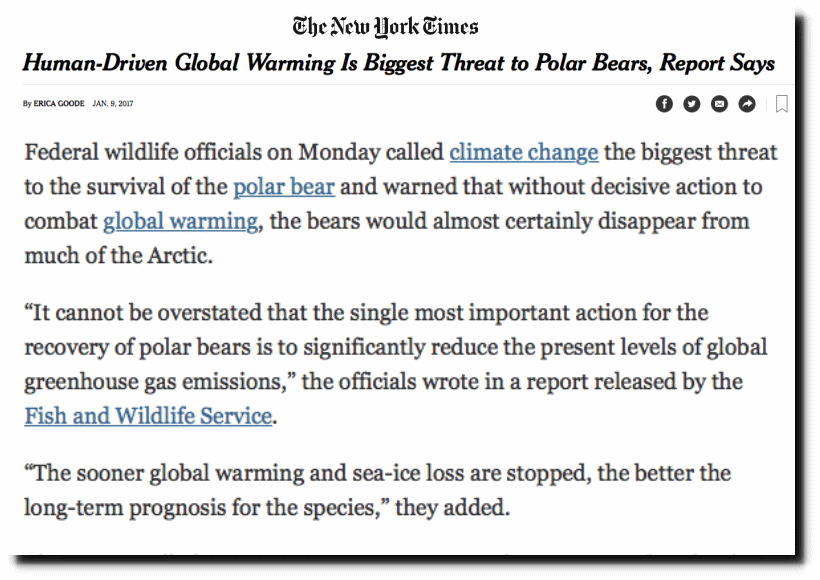Viewport: 820px width, 580px height.
Task: Click the words they added
Action: [450, 507]
